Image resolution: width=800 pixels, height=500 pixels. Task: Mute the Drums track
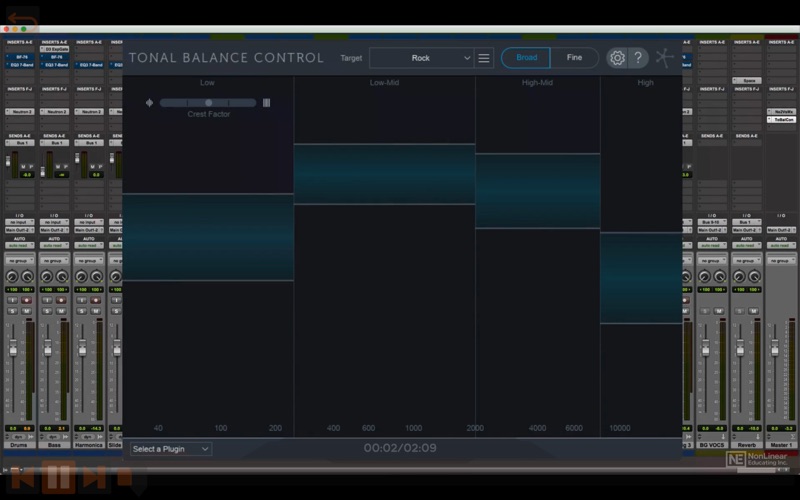click(x=27, y=311)
